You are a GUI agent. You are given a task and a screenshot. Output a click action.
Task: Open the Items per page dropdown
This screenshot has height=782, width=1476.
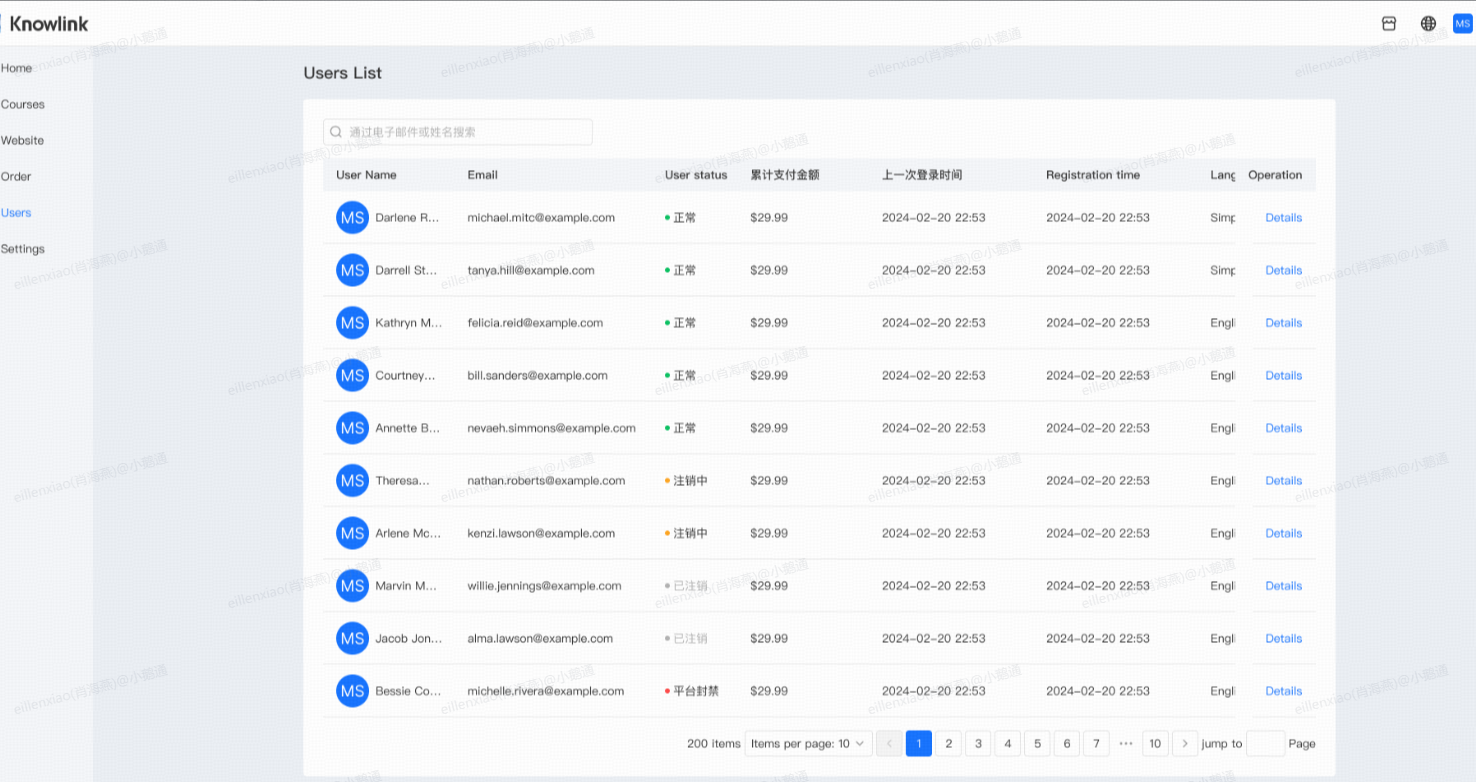coord(808,743)
